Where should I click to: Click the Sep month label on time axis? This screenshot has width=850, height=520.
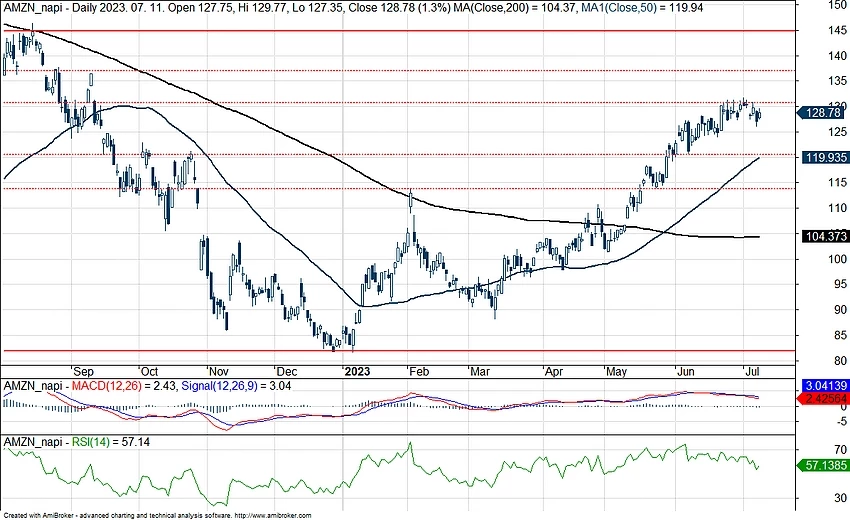point(83,371)
